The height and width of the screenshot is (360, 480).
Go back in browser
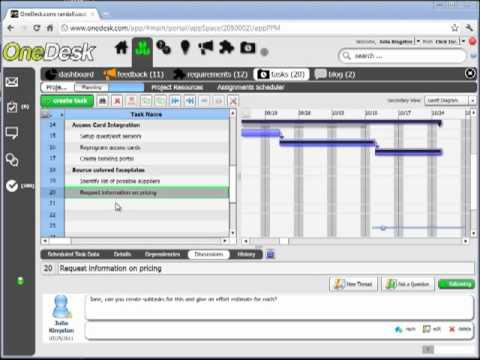point(11,28)
